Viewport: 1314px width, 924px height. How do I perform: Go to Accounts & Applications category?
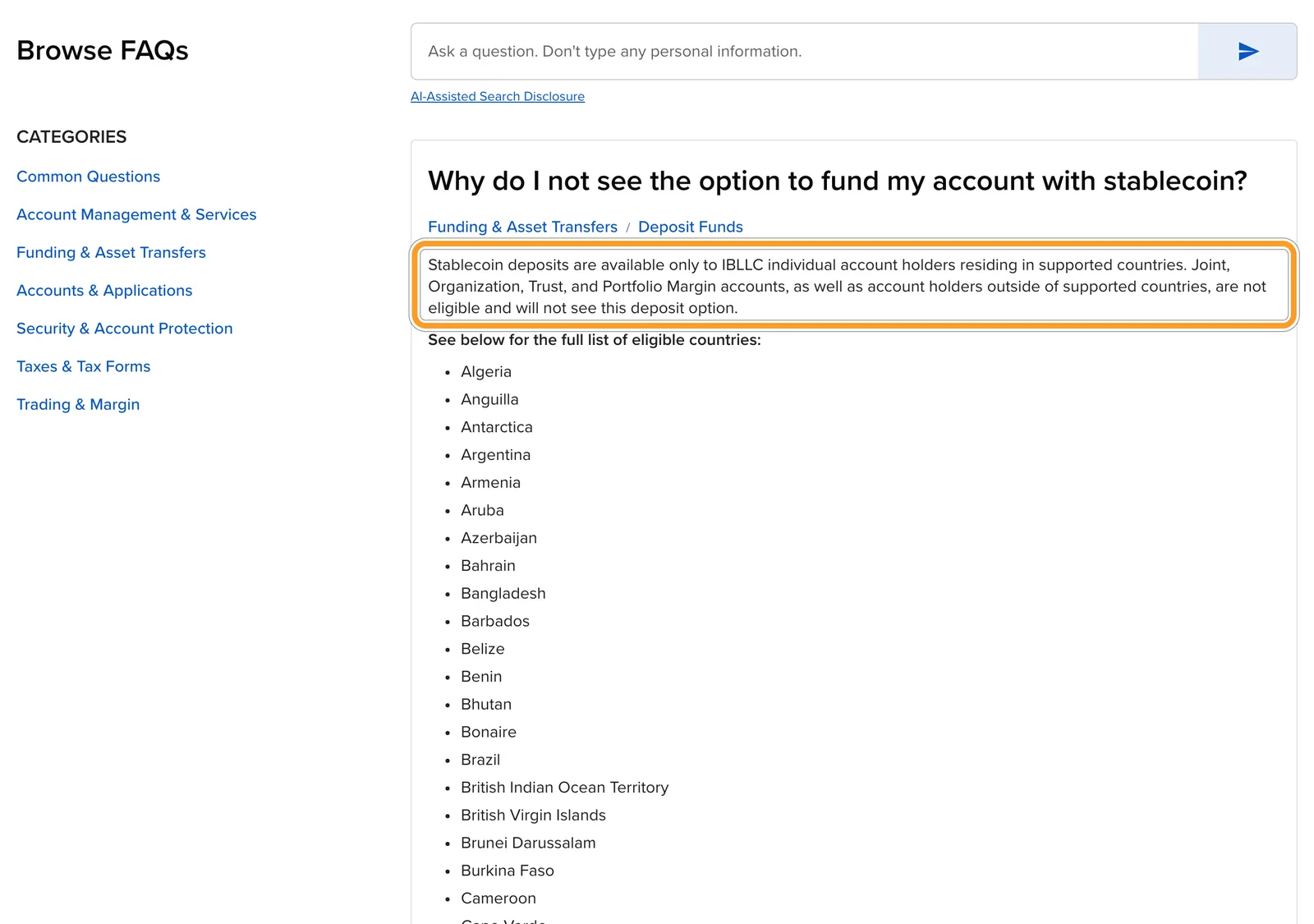click(104, 290)
